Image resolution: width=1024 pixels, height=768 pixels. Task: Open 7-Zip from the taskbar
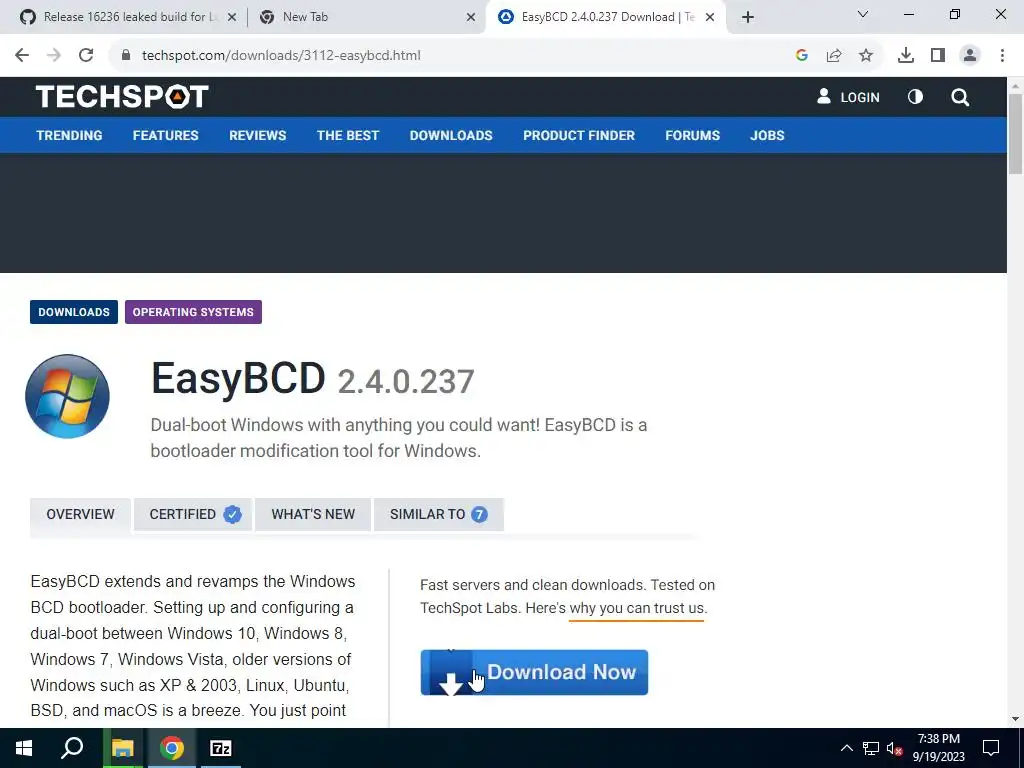(221, 748)
